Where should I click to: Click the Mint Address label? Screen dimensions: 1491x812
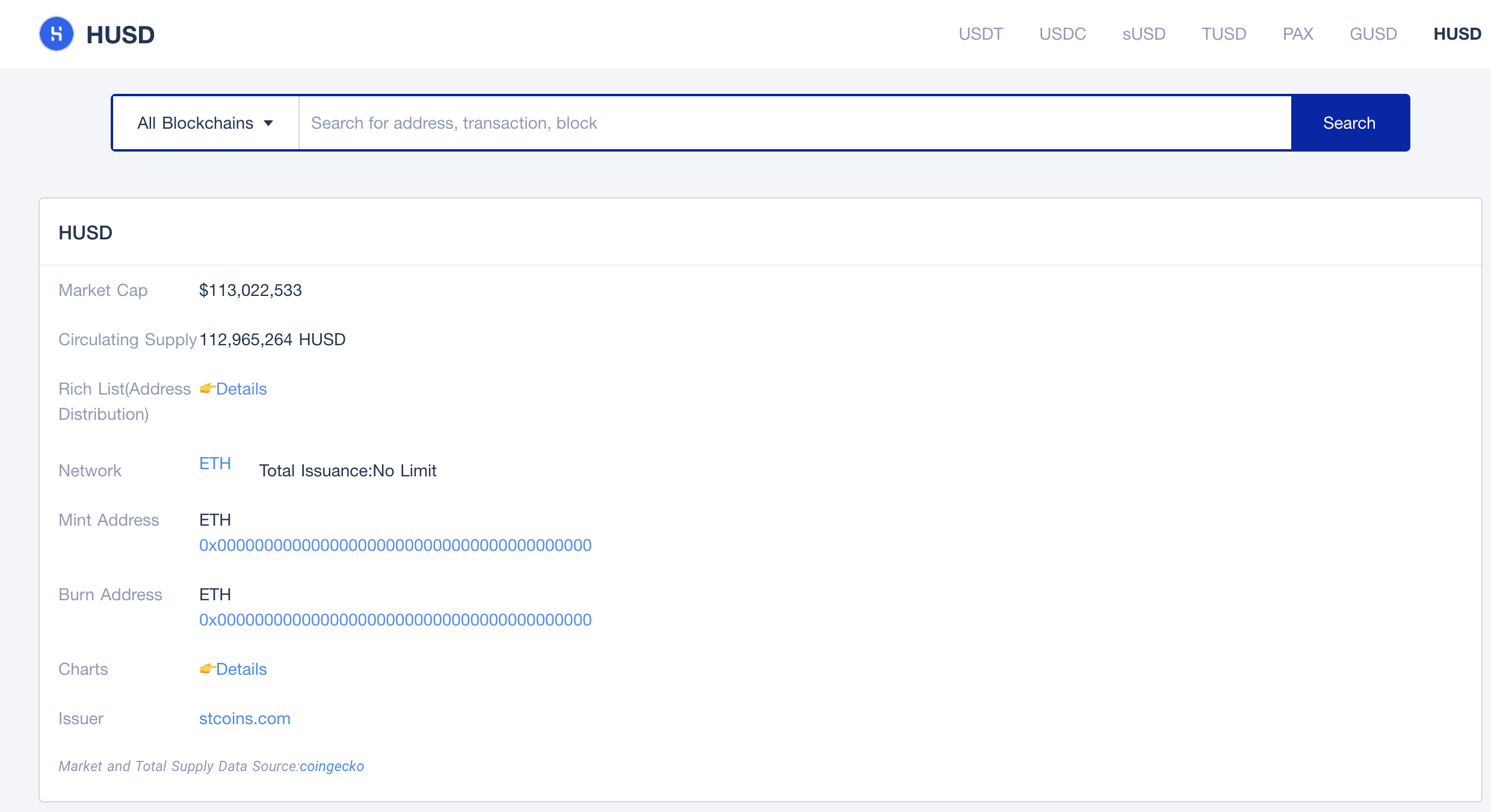point(109,520)
